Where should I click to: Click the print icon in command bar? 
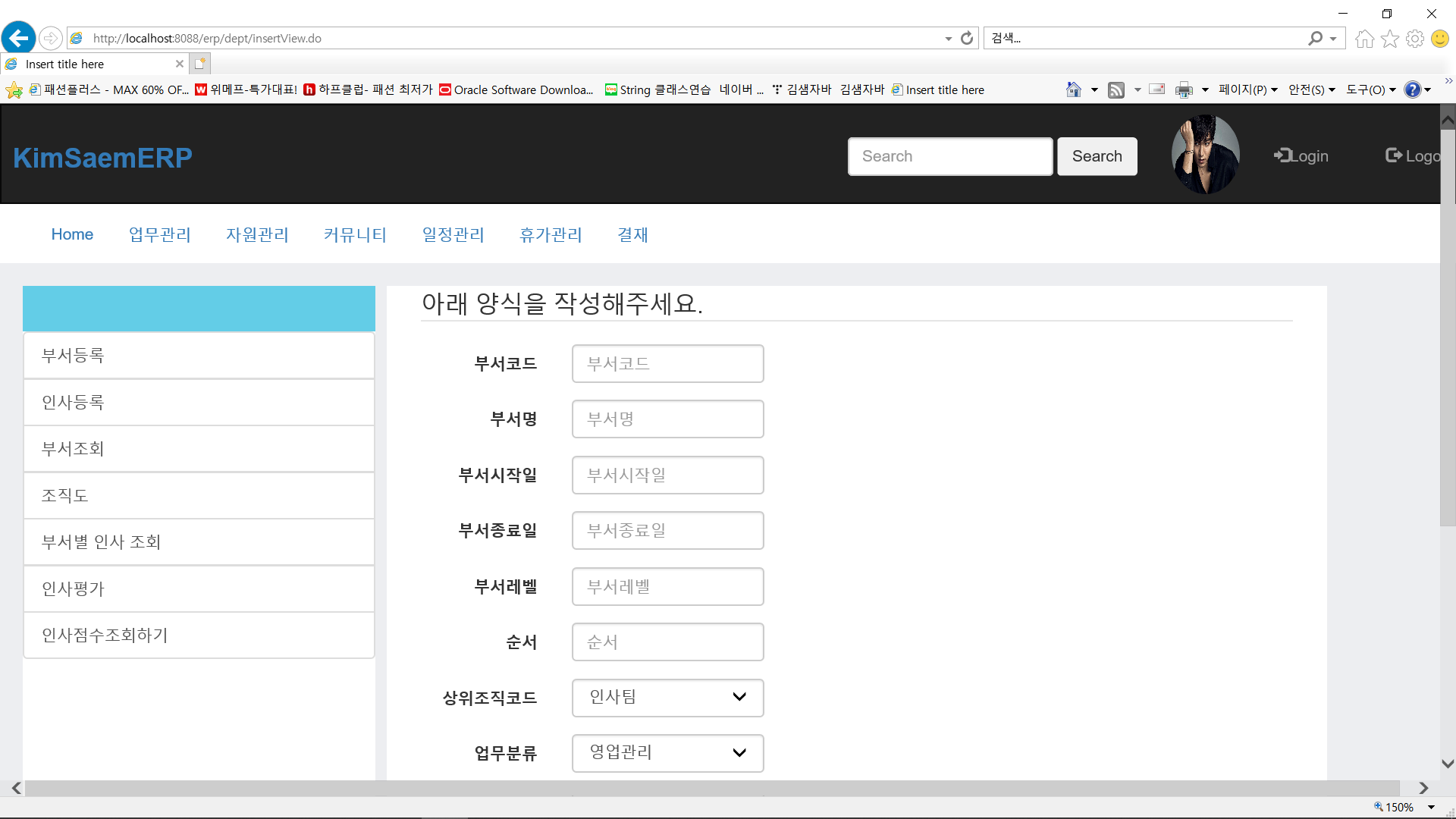(x=1183, y=90)
